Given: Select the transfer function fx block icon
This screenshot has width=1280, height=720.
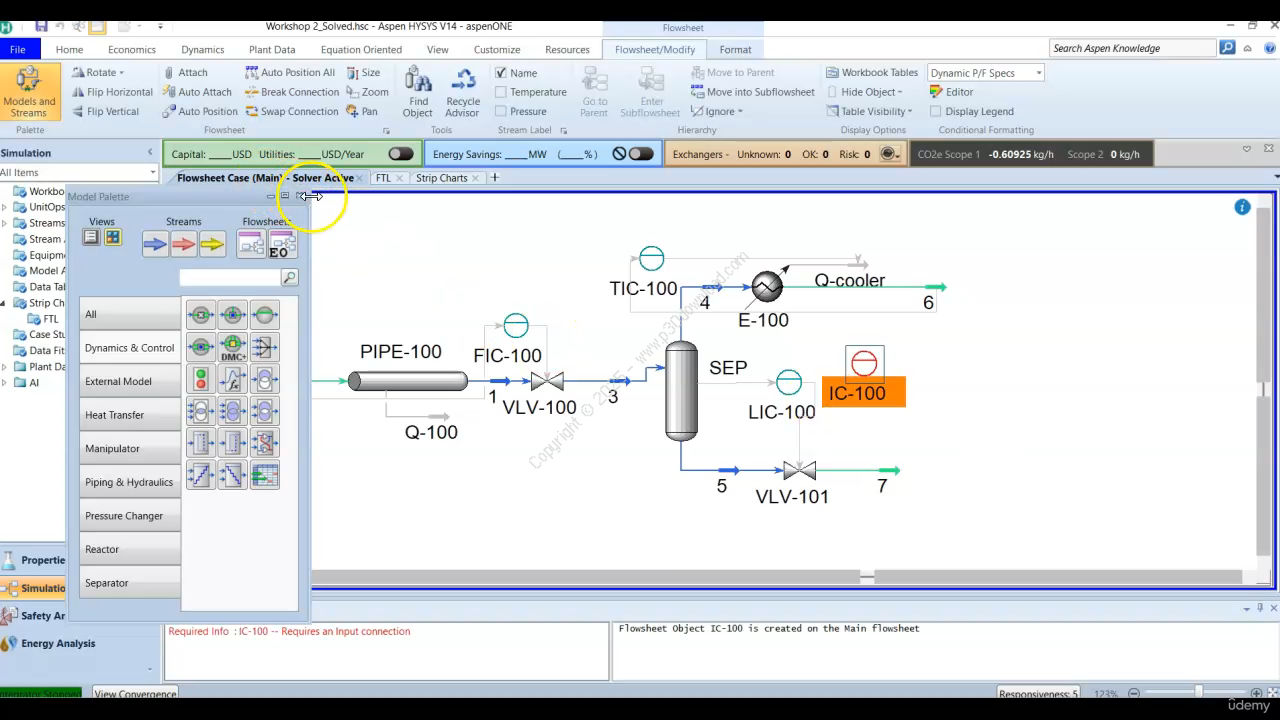Looking at the screenshot, I should click(x=233, y=379).
